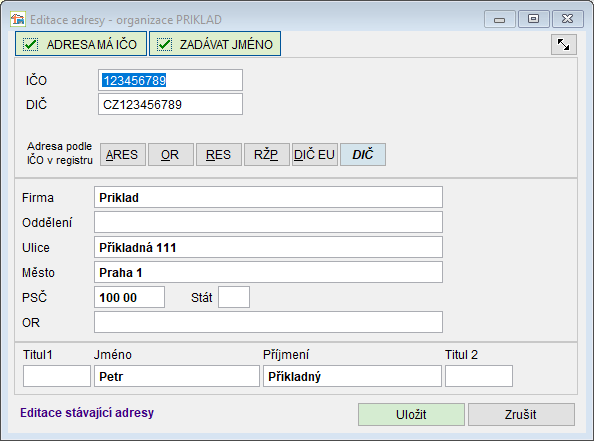The image size is (594, 441).
Task: Restore the window using title bar button
Action: [533, 19]
